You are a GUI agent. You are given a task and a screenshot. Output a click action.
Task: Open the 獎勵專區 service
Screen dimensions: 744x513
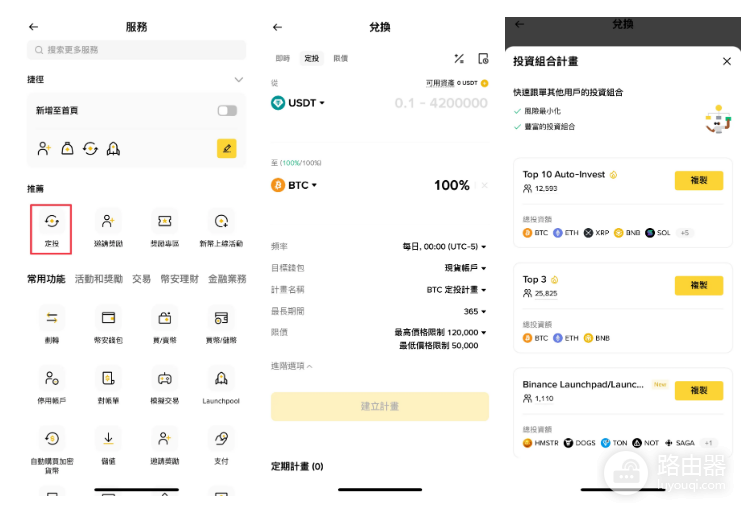165,229
